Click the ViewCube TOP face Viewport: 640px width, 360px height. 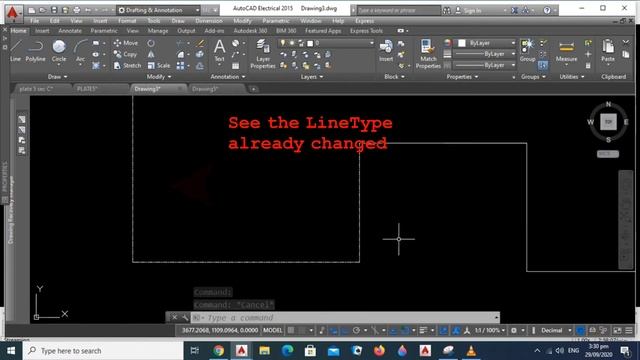pyautogui.click(x=608, y=122)
